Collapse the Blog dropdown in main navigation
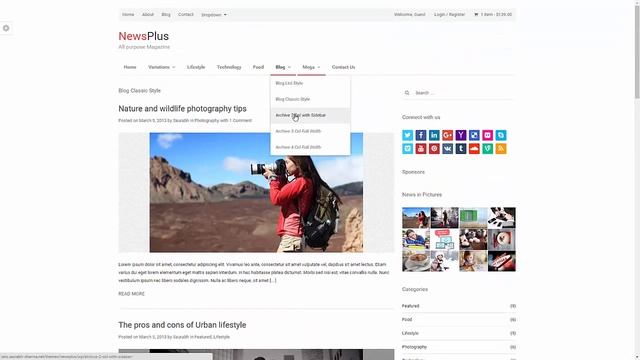The height and width of the screenshot is (360, 640). [283, 67]
